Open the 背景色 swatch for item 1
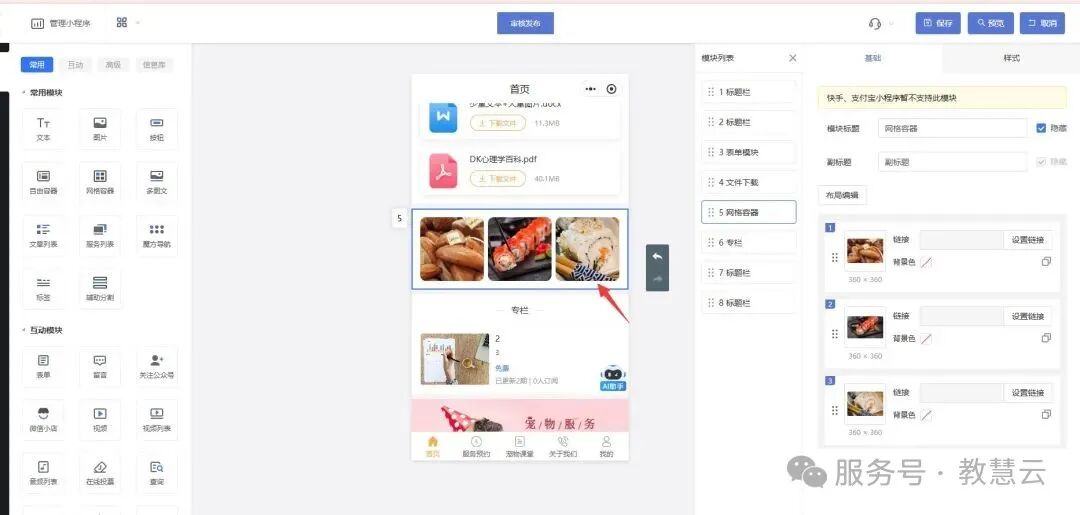Viewport: 1080px width, 515px height. (x=926, y=262)
